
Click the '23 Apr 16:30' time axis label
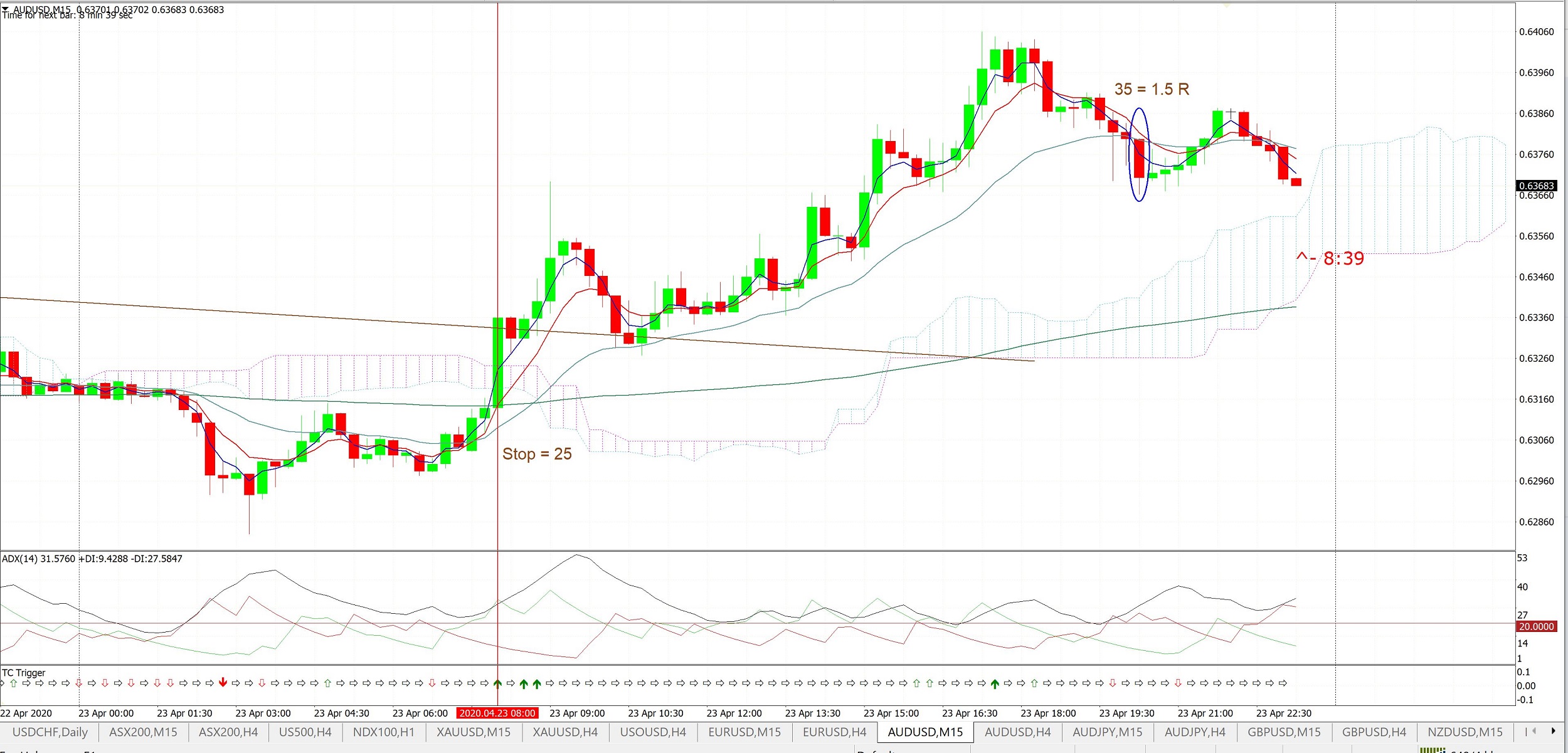(x=970, y=714)
